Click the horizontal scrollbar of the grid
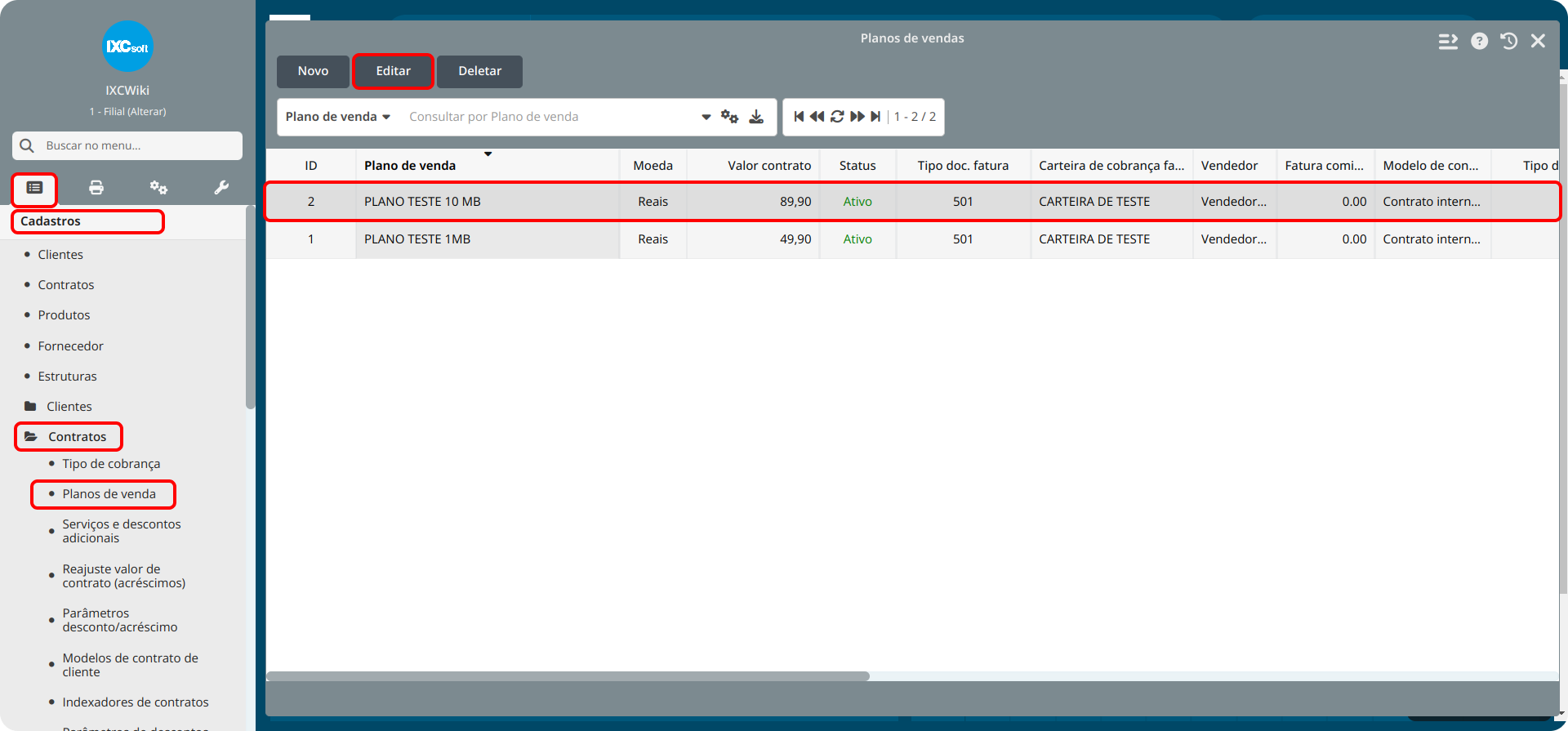Image resolution: width=1568 pixels, height=731 pixels. tap(568, 676)
